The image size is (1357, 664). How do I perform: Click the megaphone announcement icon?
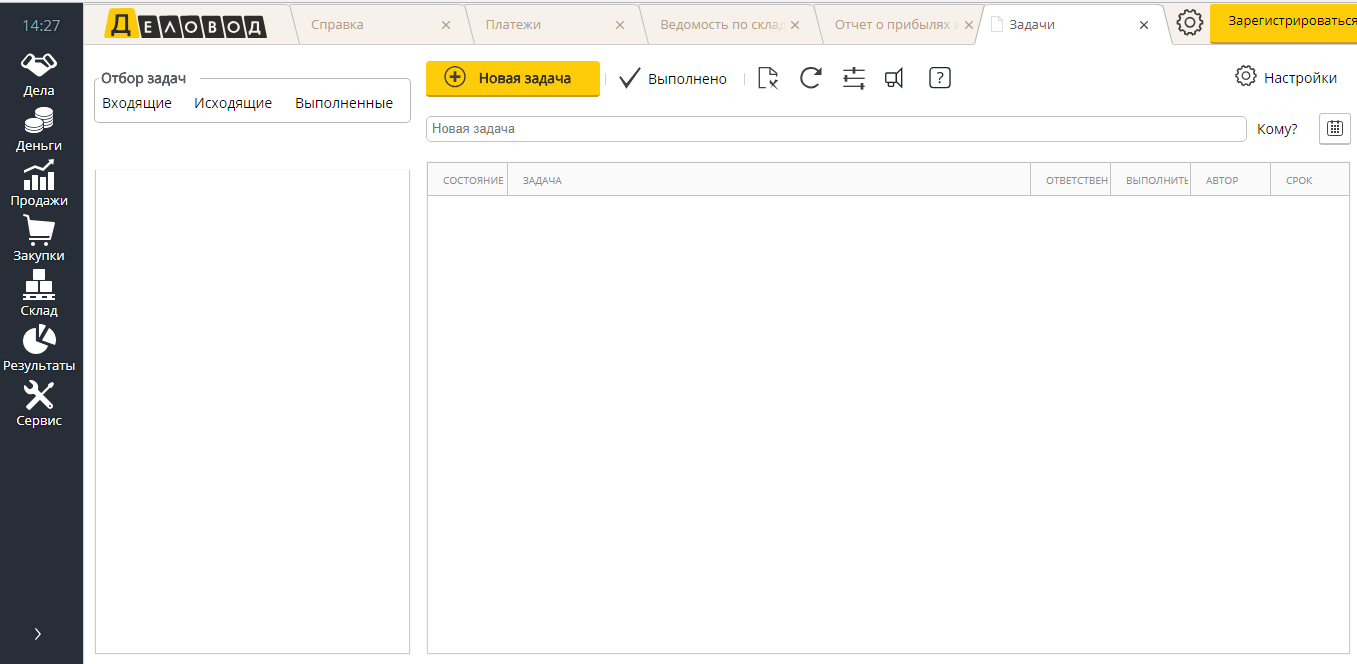point(894,78)
